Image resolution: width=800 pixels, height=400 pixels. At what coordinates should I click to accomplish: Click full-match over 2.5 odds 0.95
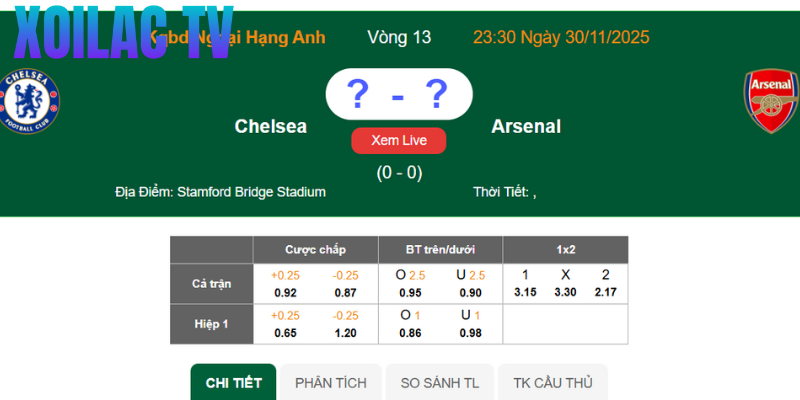pos(409,292)
